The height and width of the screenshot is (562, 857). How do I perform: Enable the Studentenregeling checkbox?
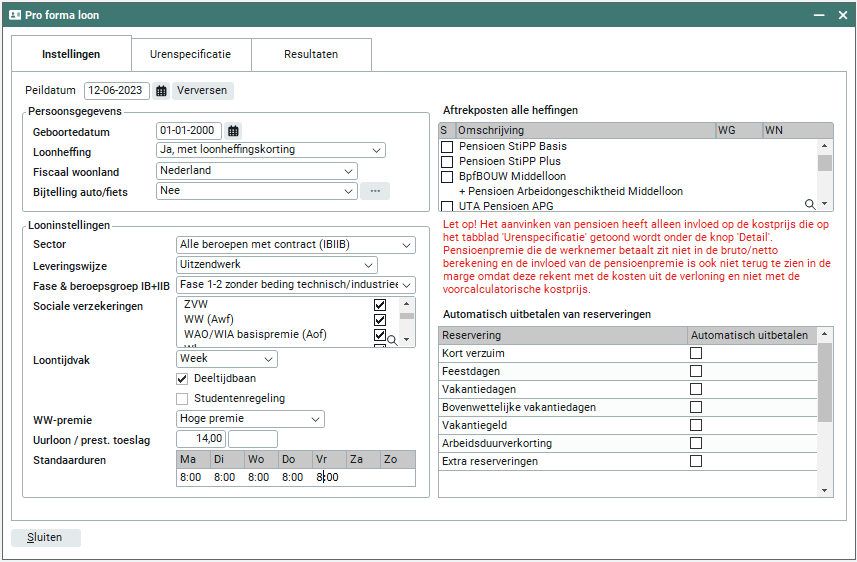182,399
